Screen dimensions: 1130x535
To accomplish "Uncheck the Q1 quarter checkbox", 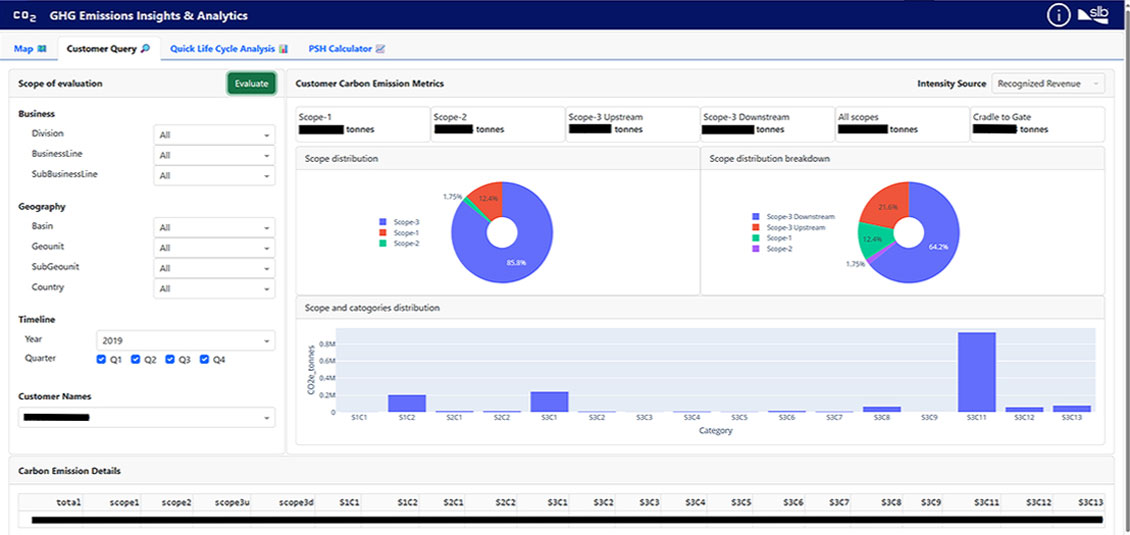I will (x=101, y=359).
